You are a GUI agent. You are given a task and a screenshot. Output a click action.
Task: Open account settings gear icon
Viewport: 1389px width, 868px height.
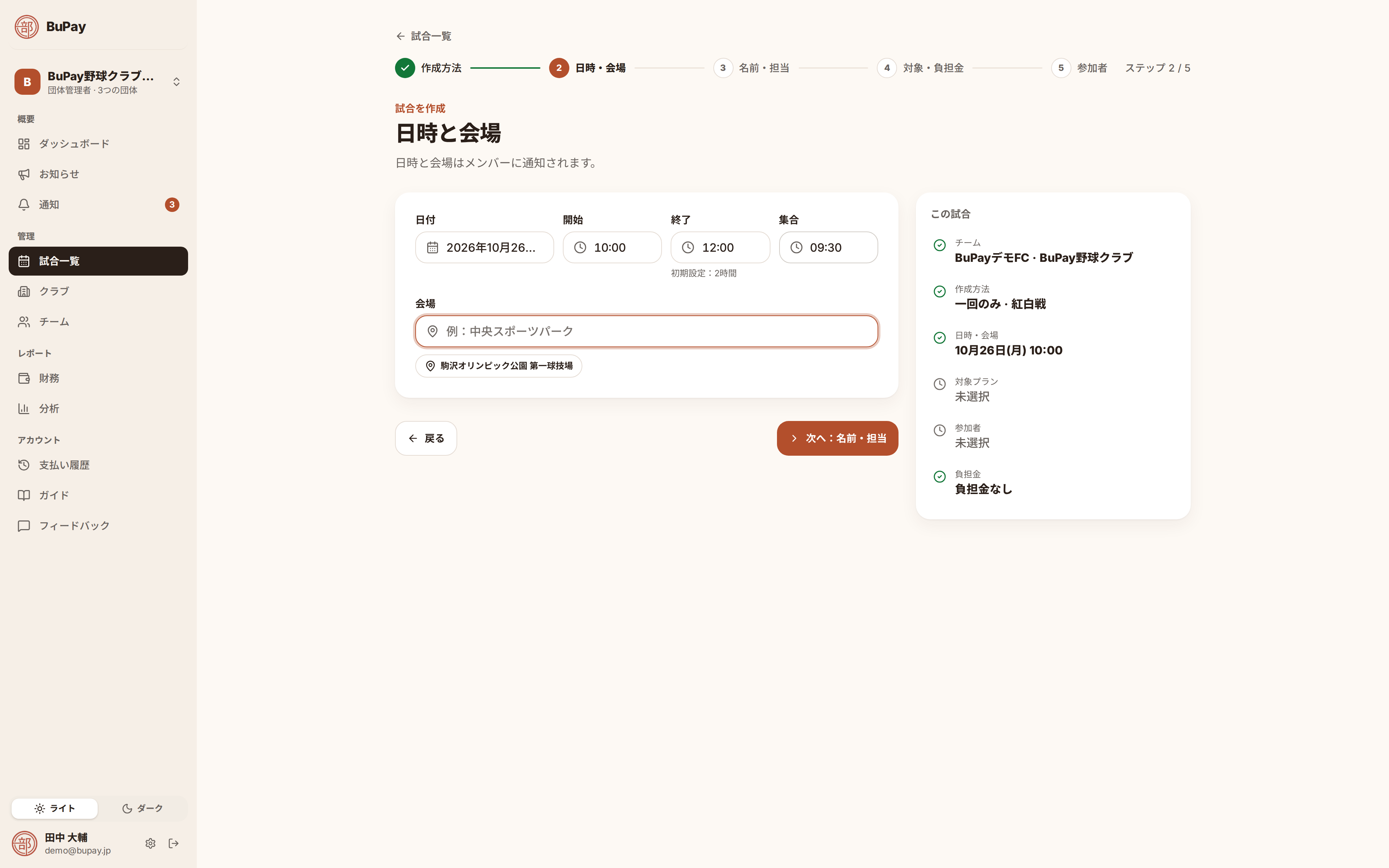coord(150,843)
